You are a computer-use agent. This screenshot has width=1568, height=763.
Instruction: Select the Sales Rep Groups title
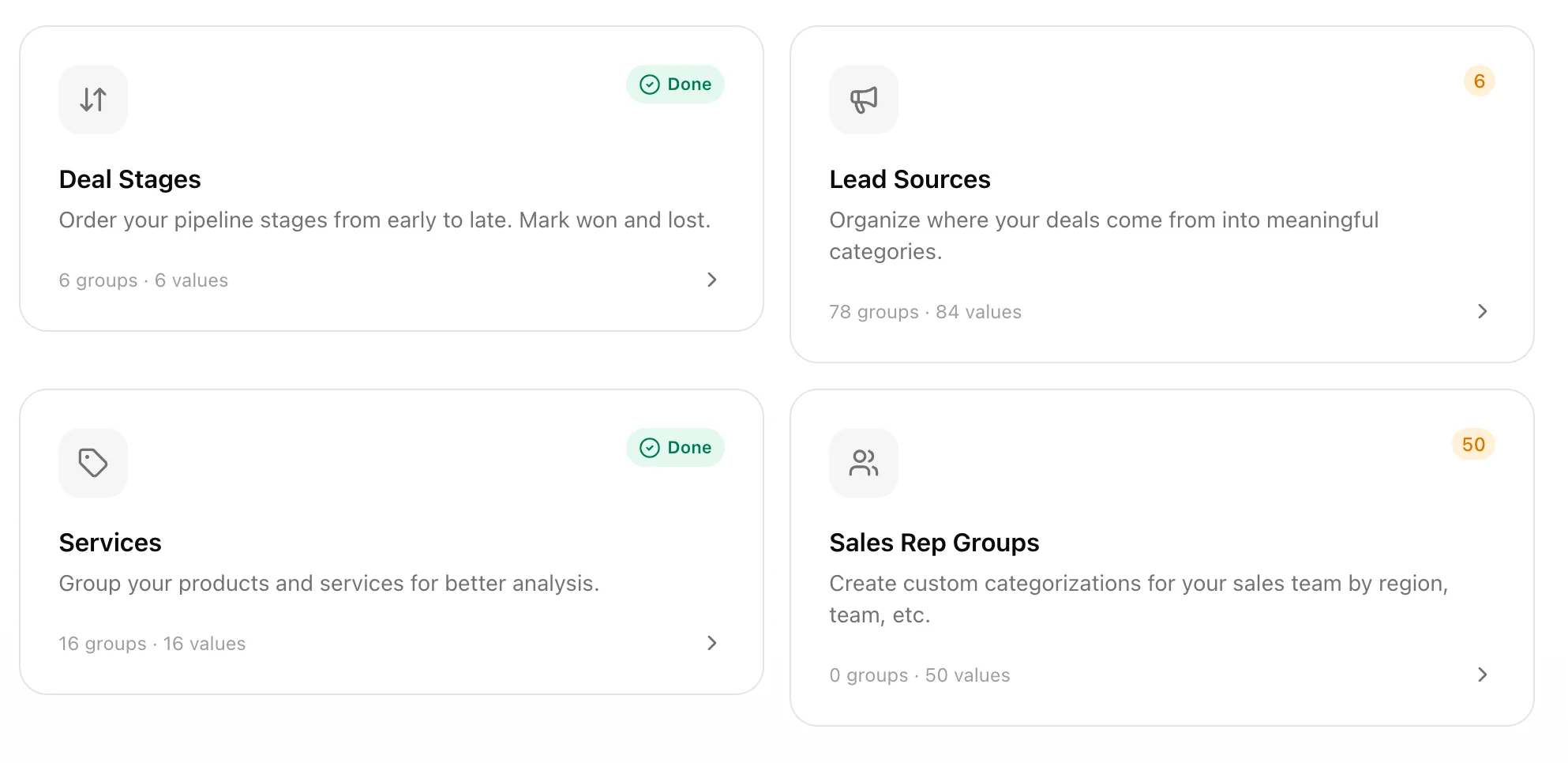(x=934, y=543)
